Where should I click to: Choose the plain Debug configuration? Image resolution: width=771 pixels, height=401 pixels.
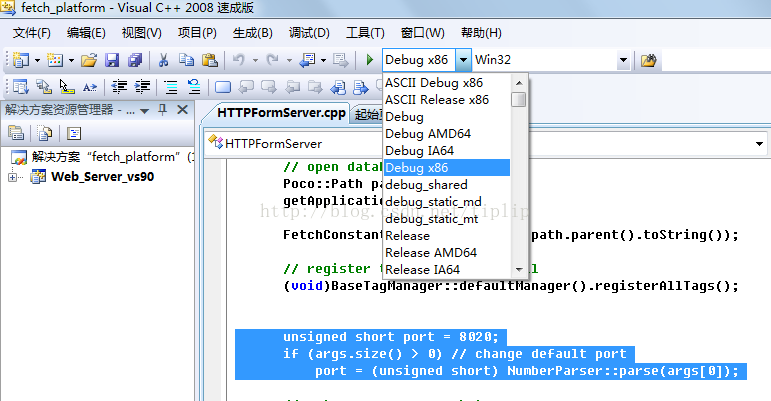(x=447, y=116)
